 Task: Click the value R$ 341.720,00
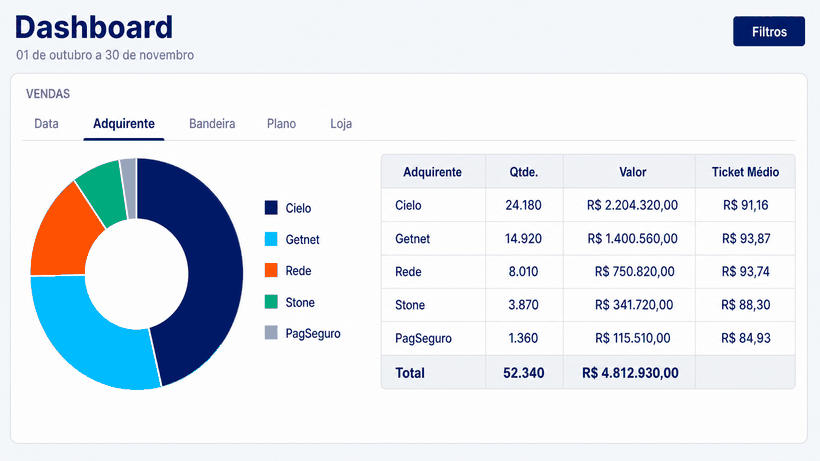coord(634,305)
